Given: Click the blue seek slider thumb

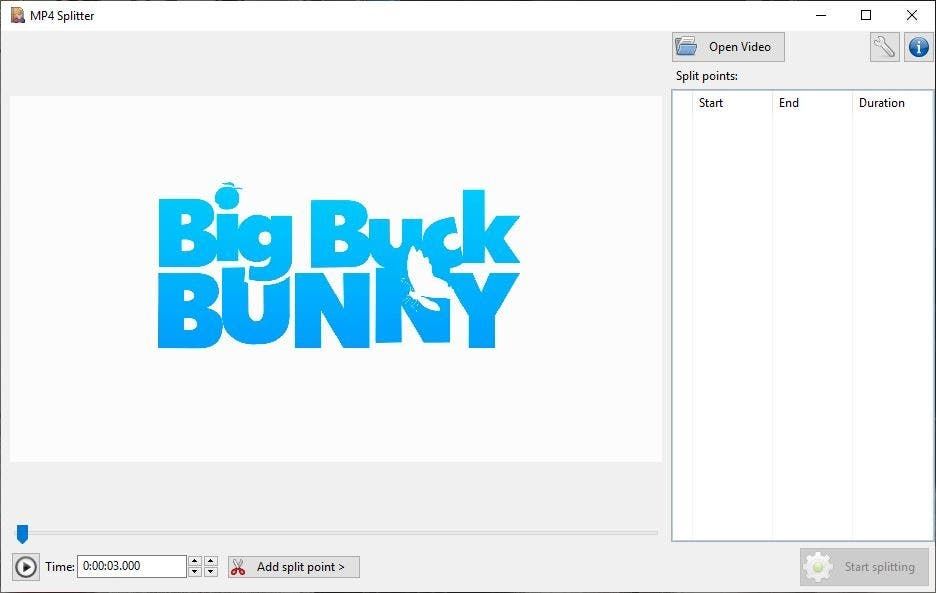Looking at the screenshot, I should tap(22, 534).
